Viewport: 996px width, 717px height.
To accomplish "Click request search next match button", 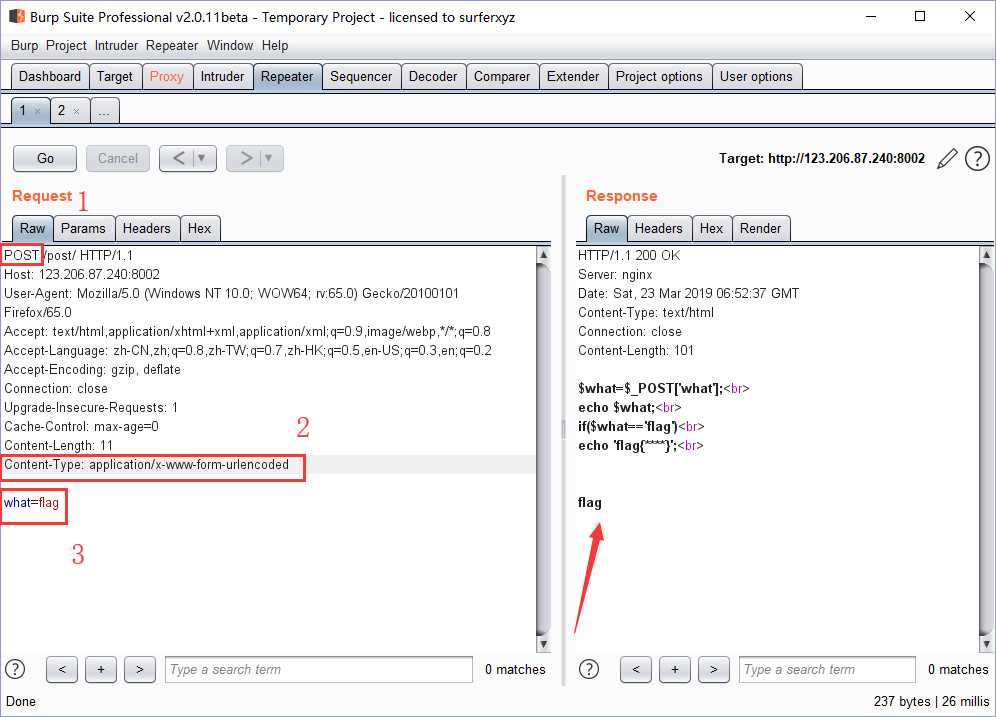I will tap(140, 669).
